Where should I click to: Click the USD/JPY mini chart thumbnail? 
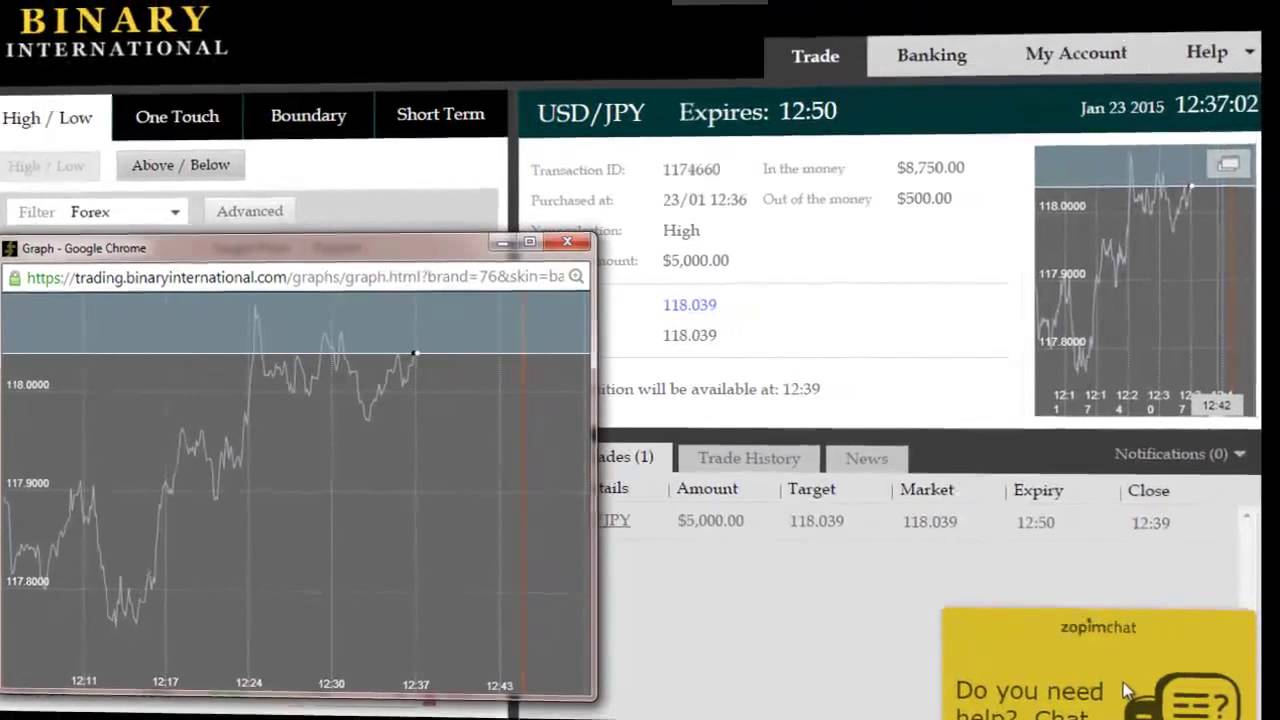coord(1145,281)
